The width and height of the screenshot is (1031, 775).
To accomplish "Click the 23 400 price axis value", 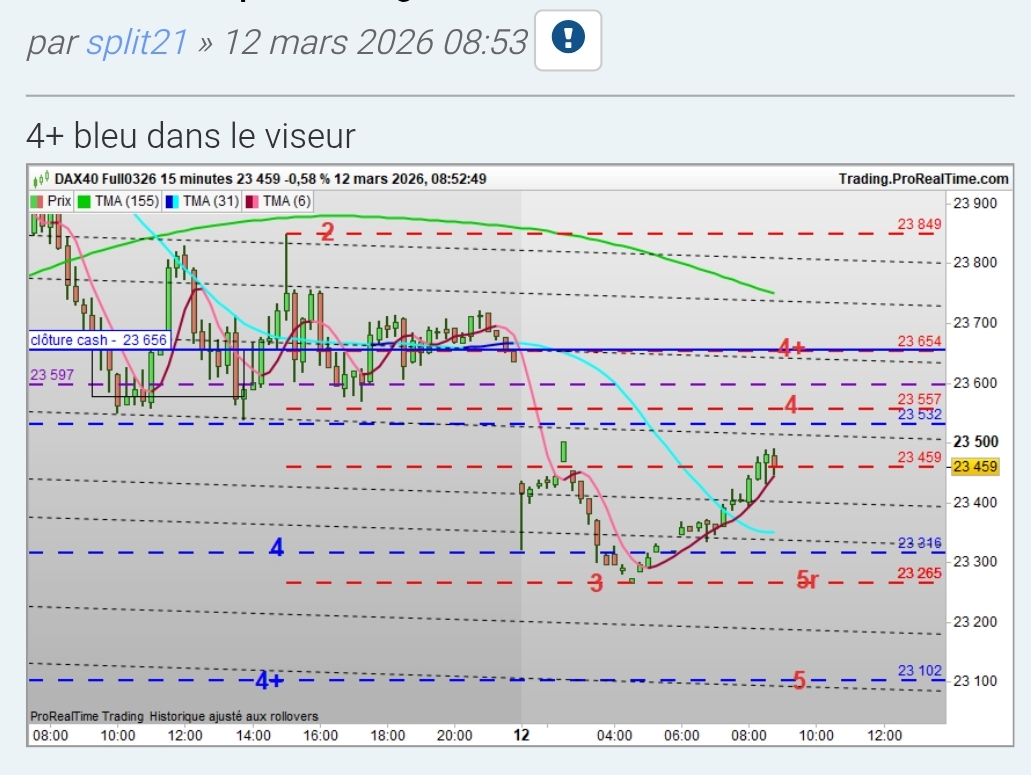I will pyautogui.click(x=975, y=503).
